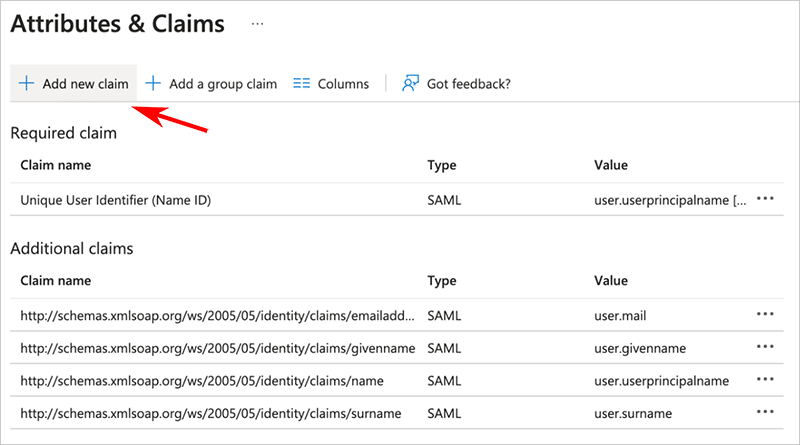Open ellipsis menu for user.givenname claim

tap(766, 347)
